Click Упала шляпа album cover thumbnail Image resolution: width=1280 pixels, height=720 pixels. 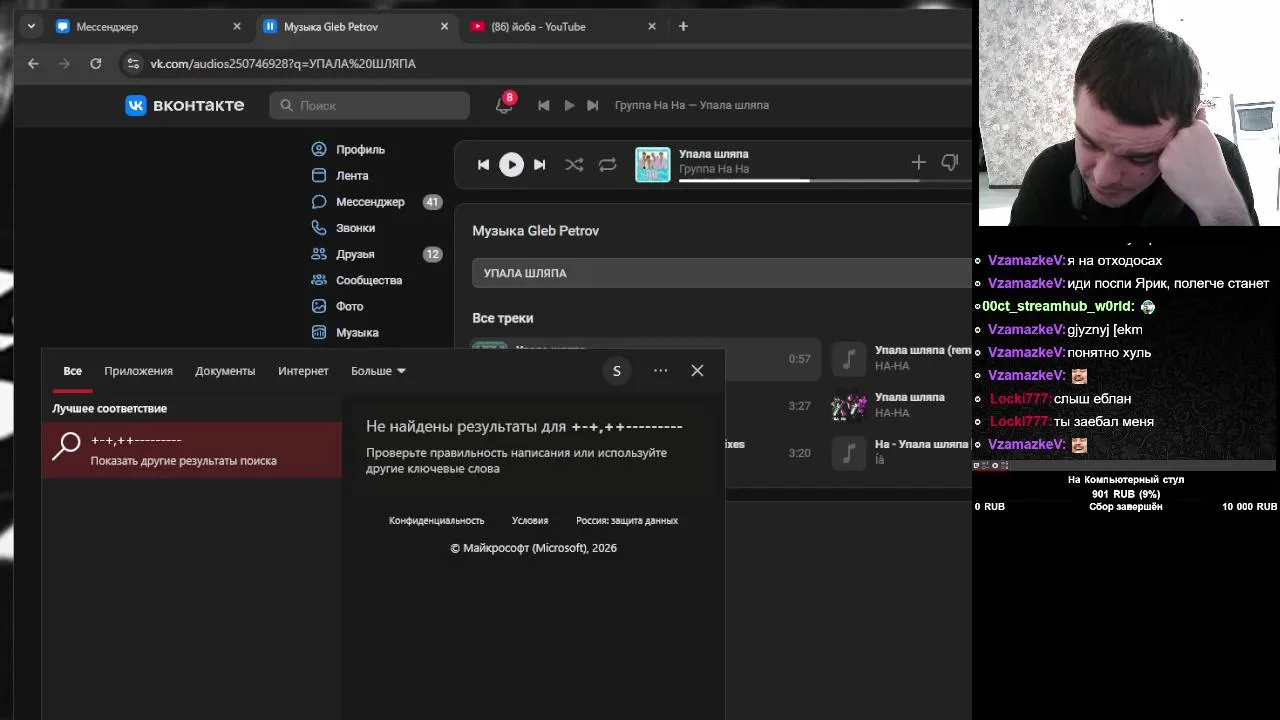pos(653,165)
